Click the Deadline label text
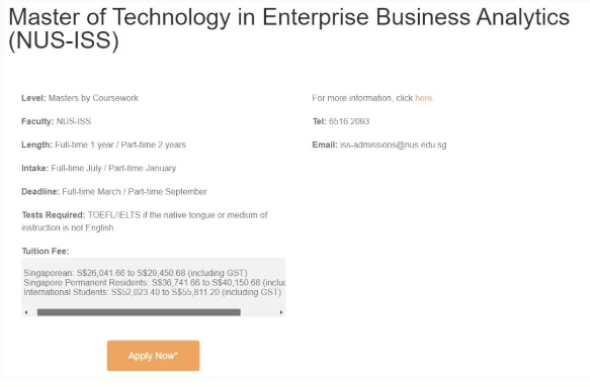Image resolution: width=590 pixels, height=387 pixels. [x=40, y=192]
